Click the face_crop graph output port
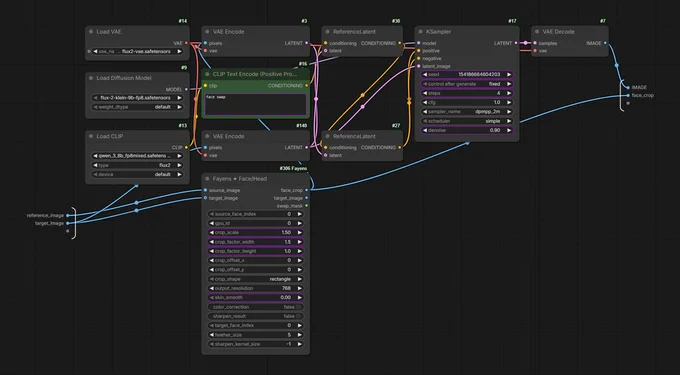Viewport: 680px width, 375px height. coord(628,95)
